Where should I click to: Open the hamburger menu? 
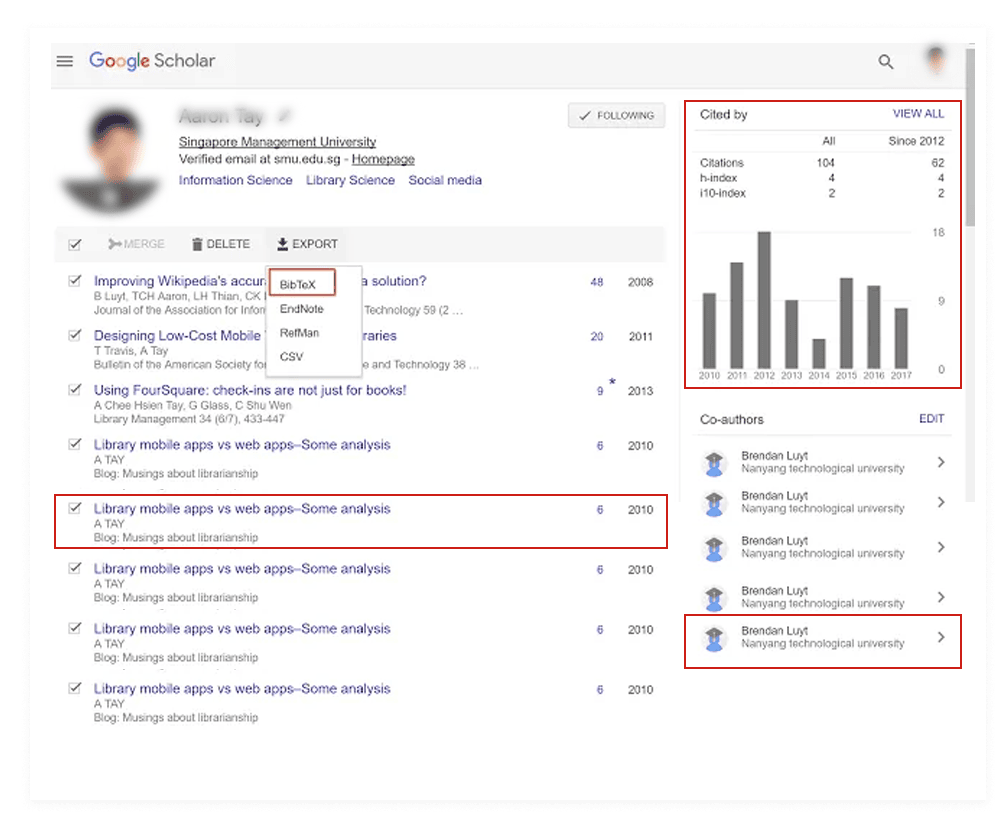pos(65,61)
